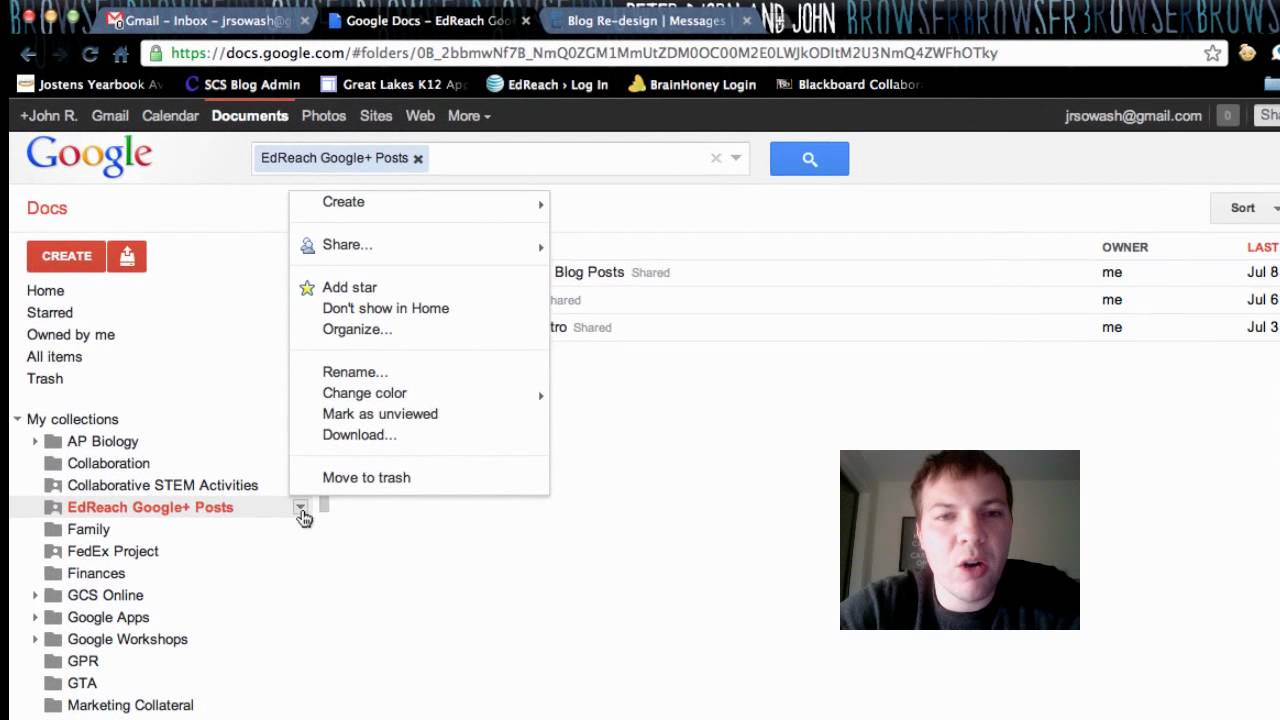1280x720 pixels.
Task: Open the search options arrow
Action: 736,158
